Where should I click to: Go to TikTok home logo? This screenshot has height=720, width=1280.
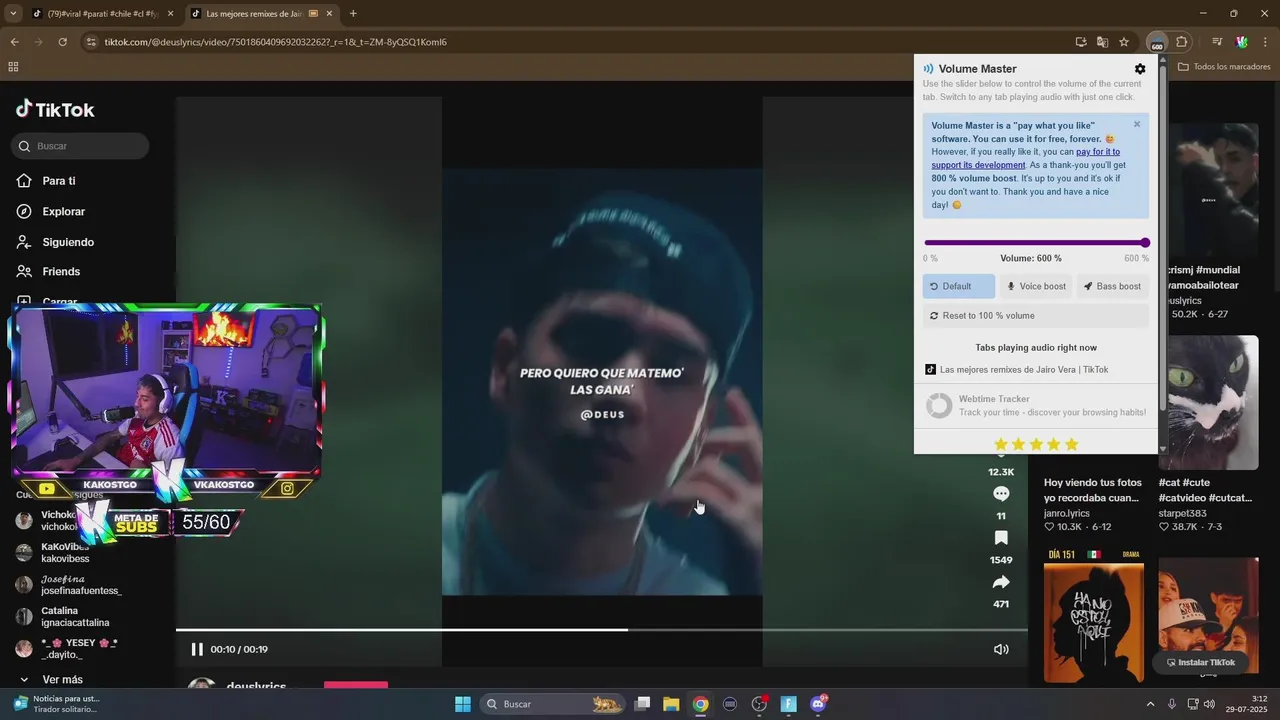pyautogui.click(x=55, y=110)
